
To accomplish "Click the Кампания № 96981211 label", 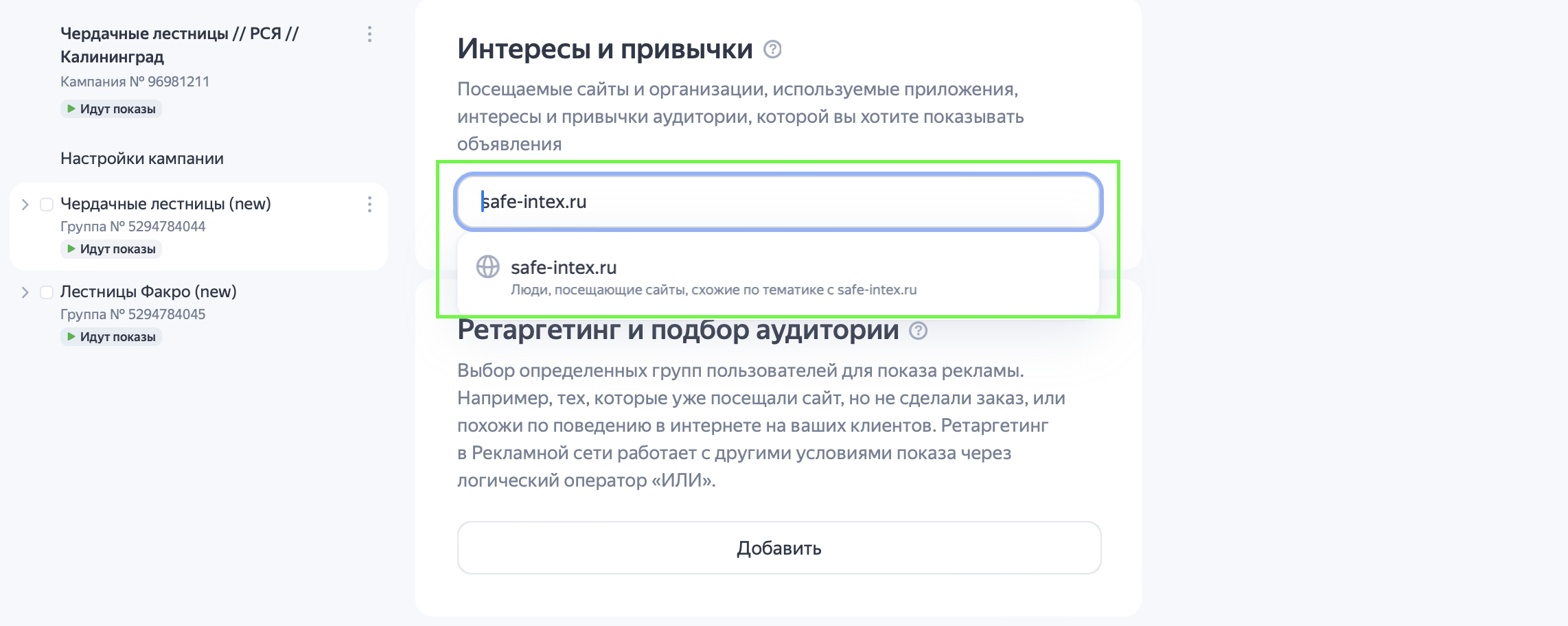I will click(135, 80).
